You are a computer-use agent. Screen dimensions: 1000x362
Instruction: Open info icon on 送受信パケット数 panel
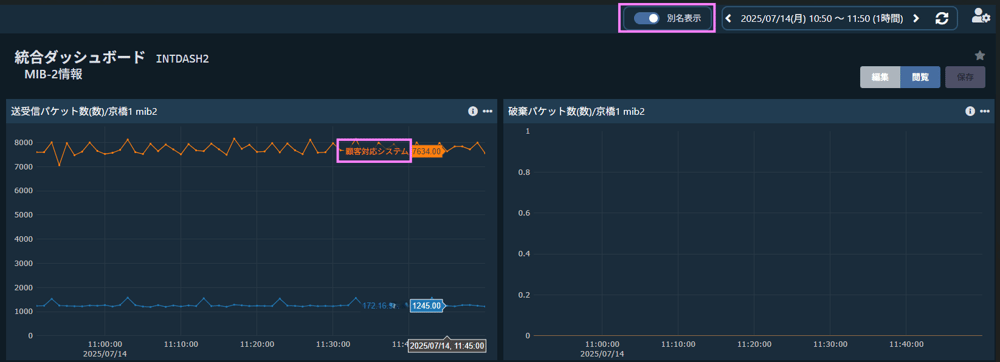pos(473,111)
